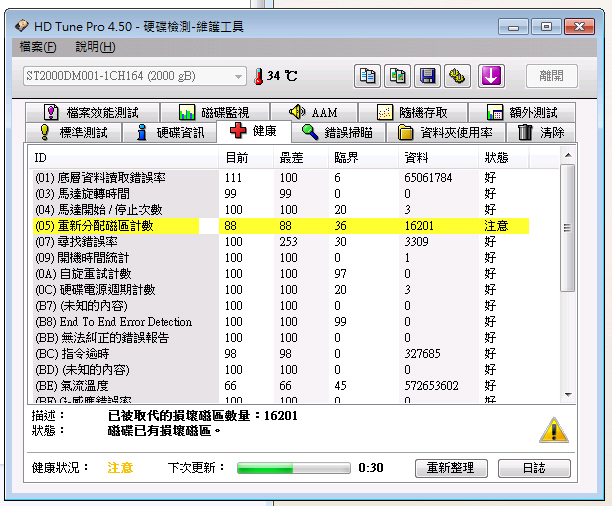Click the 目前 column header
Screen dimensions: 612x506
coord(246,158)
